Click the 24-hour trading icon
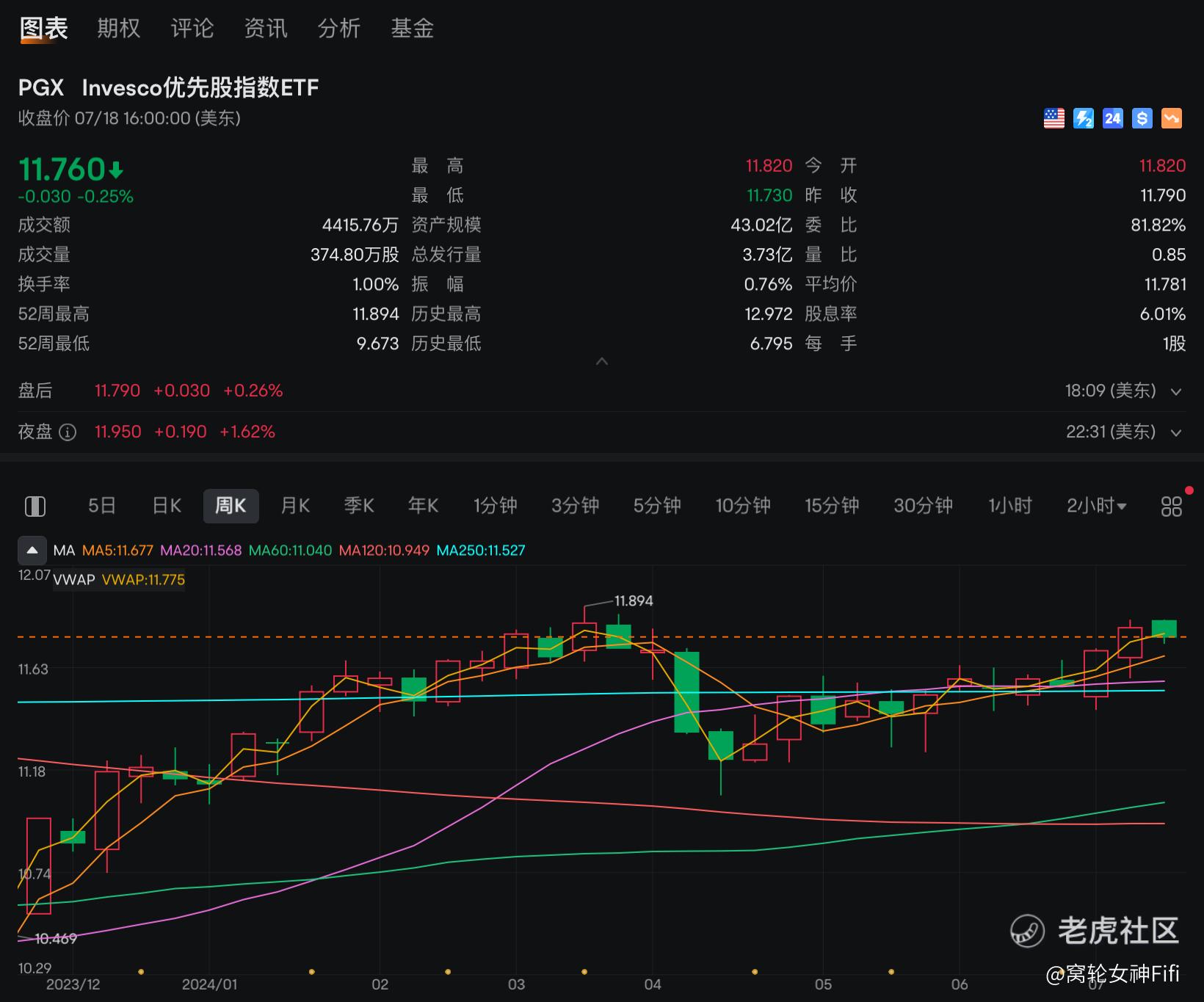Screen dimensions: 1204x1002 [1113, 118]
